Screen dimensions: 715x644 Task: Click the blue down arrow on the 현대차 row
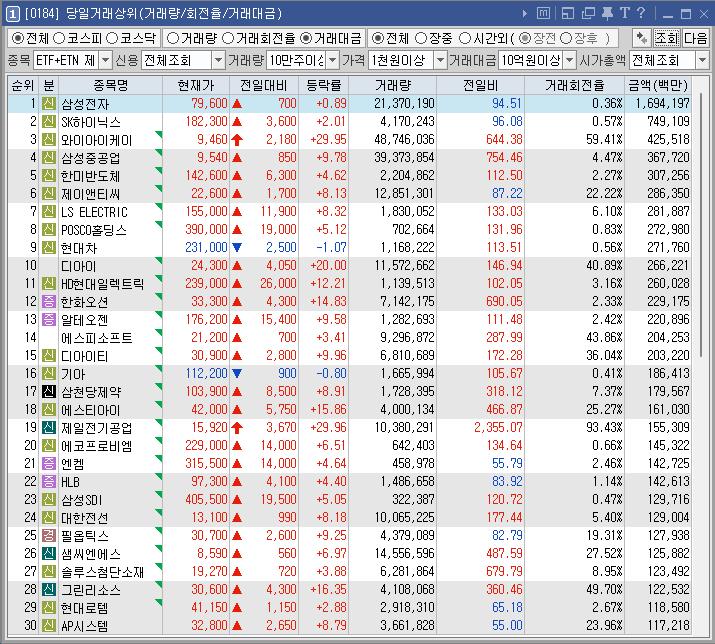[x=237, y=248]
